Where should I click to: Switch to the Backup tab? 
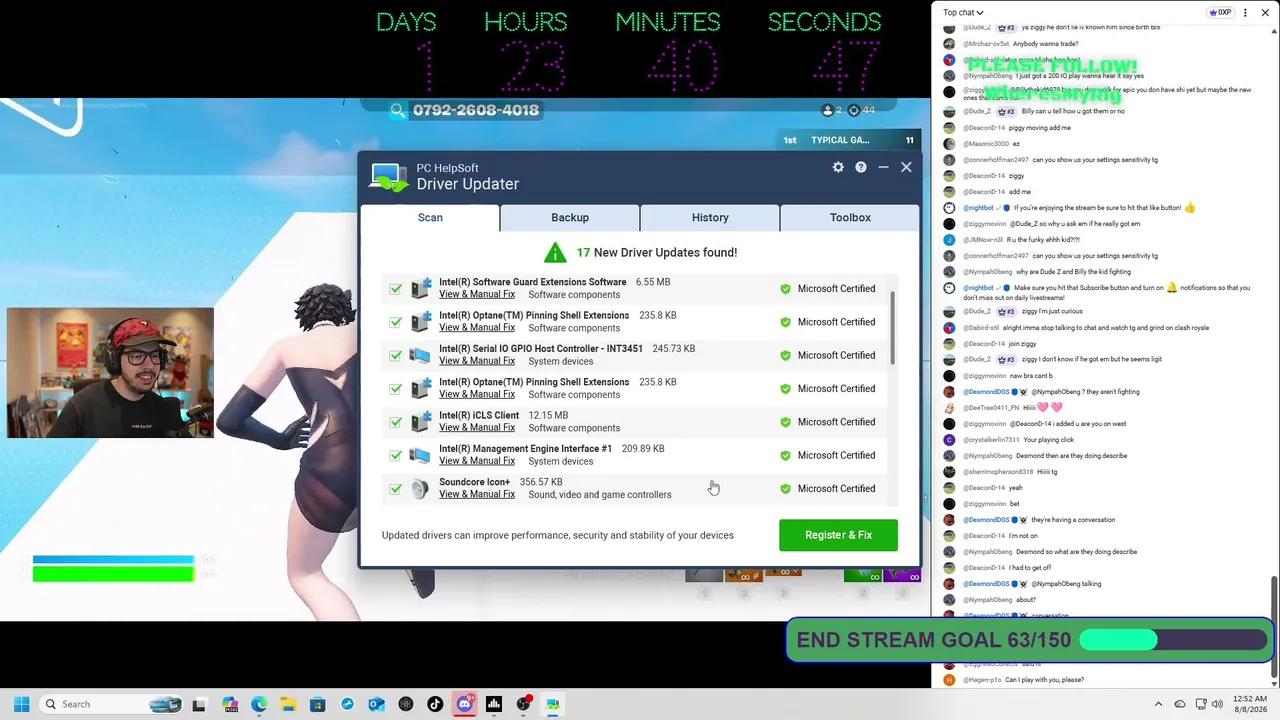click(x=570, y=217)
